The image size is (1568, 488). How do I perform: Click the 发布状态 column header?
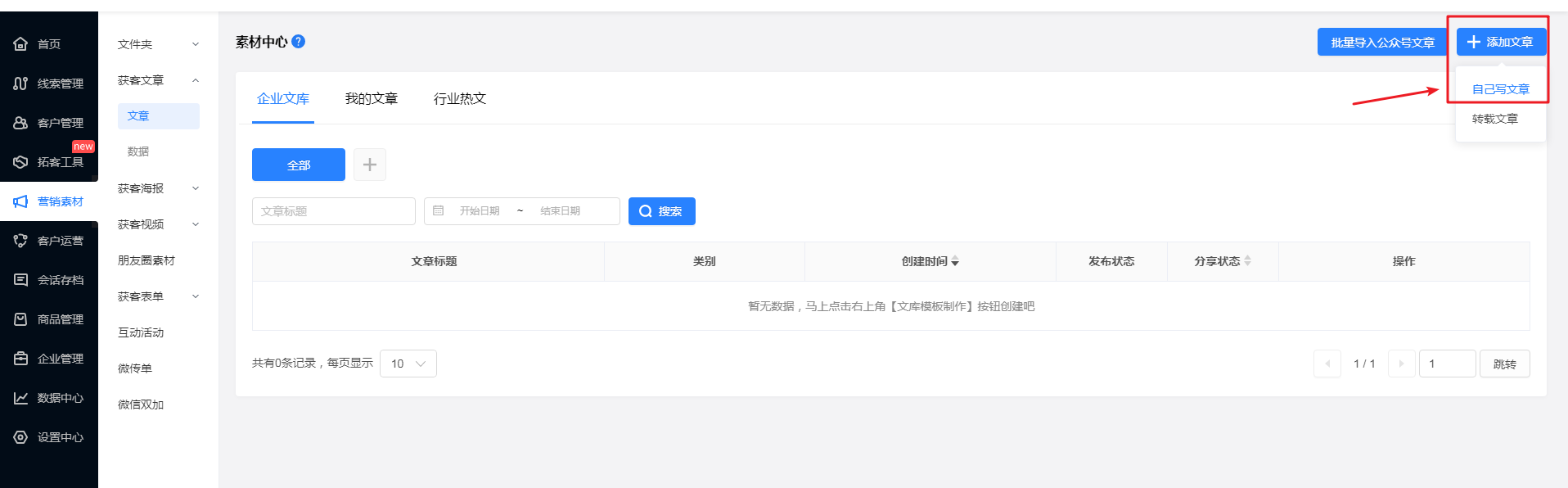coord(1111,261)
